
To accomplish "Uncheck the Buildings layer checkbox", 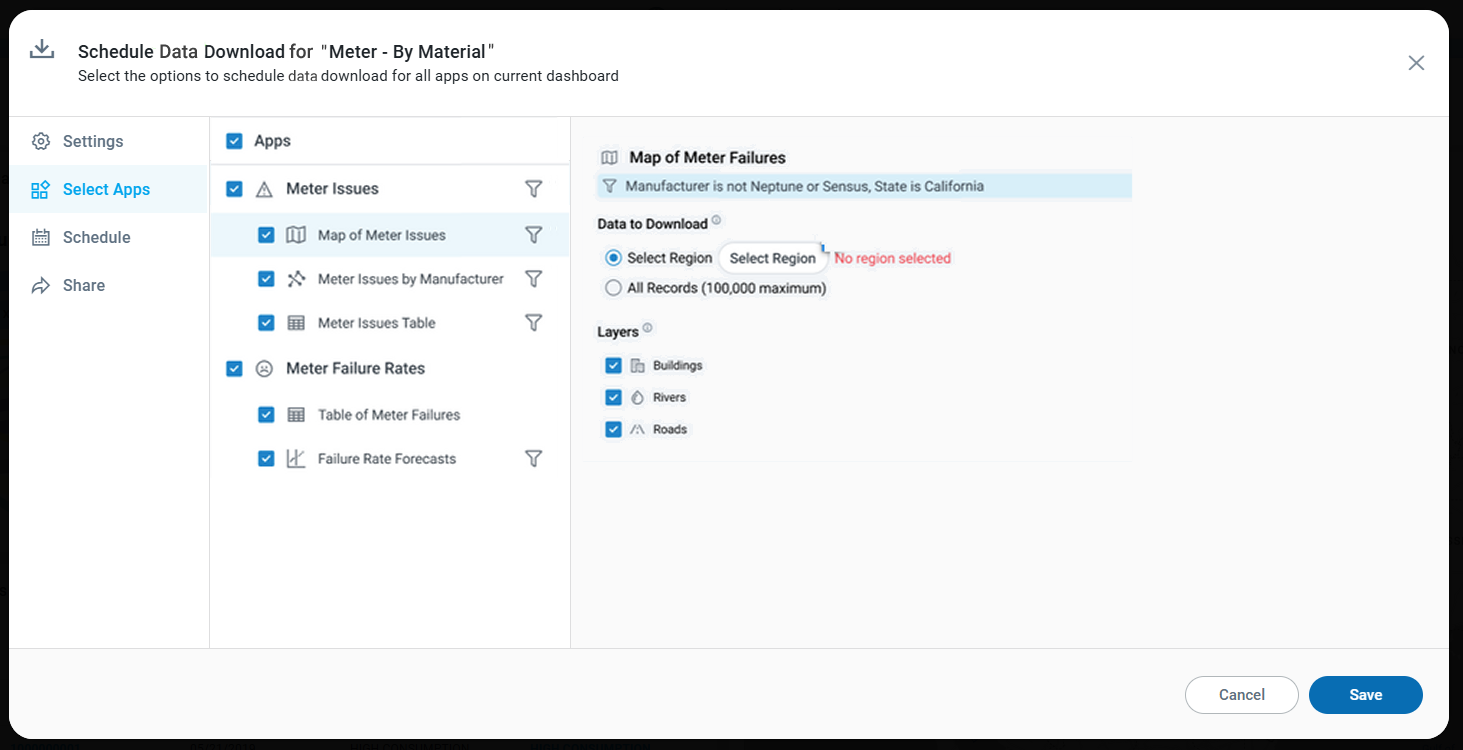I will (614, 366).
